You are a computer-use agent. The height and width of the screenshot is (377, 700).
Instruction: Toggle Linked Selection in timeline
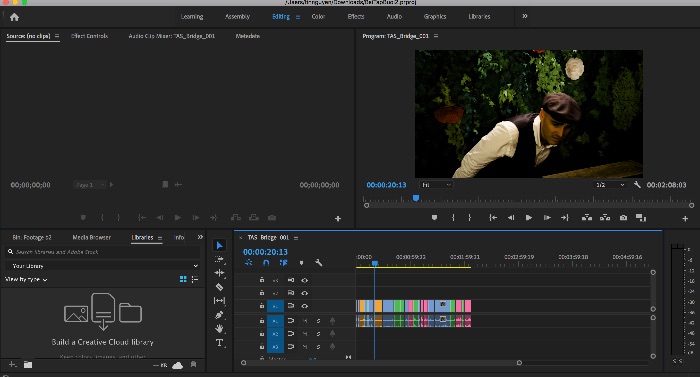[x=283, y=263]
